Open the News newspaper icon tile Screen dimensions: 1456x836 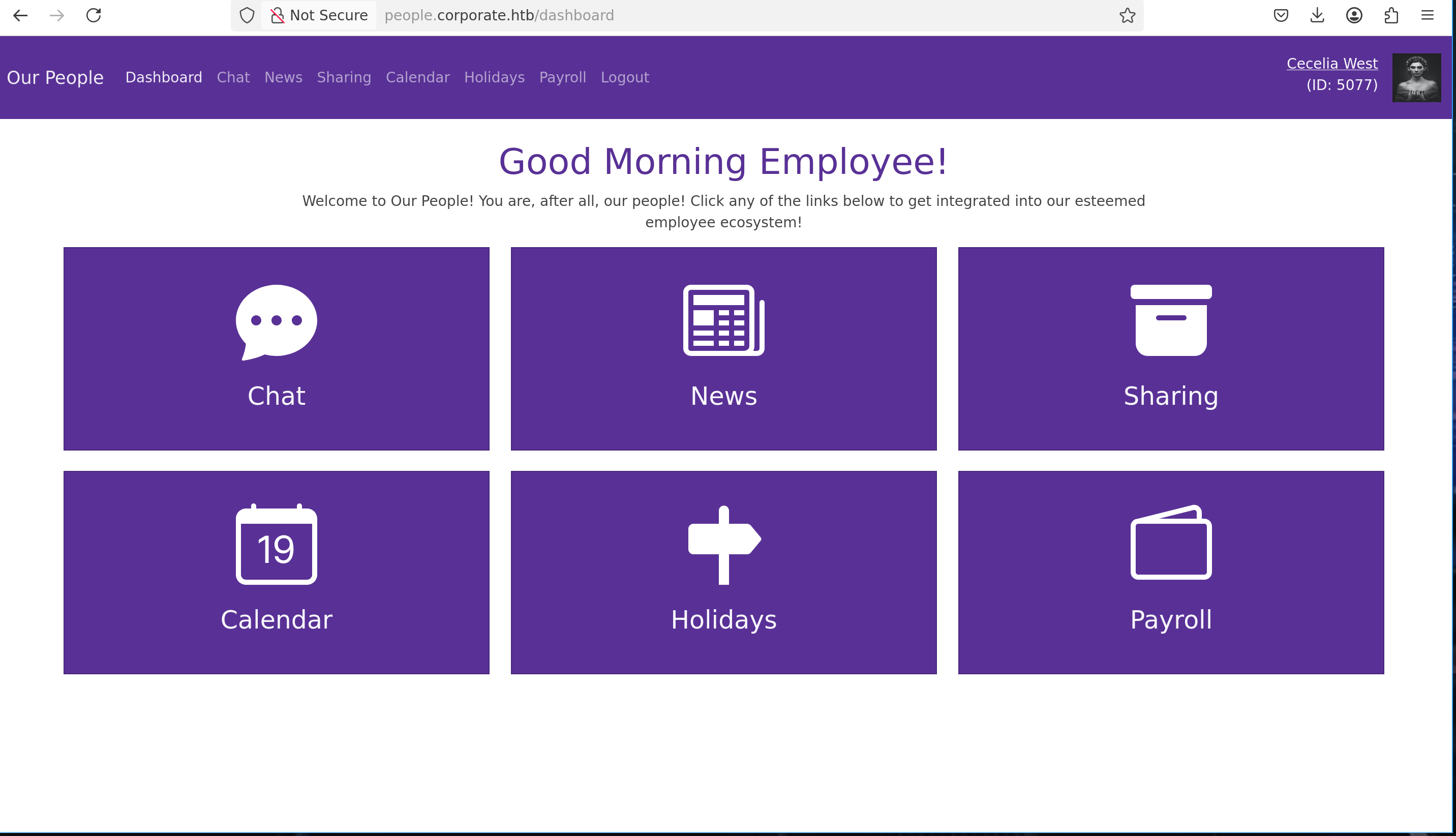tap(723, 320)
